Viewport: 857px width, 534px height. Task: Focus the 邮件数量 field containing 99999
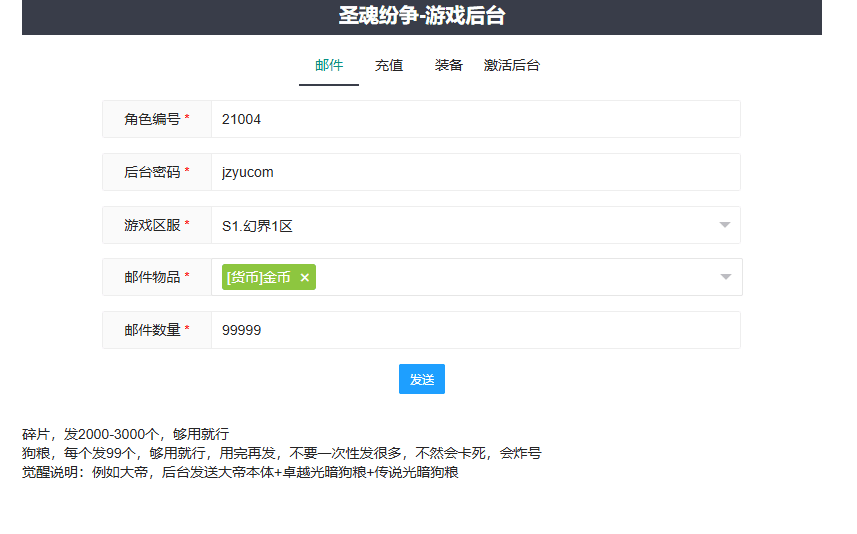click(475, 330)
